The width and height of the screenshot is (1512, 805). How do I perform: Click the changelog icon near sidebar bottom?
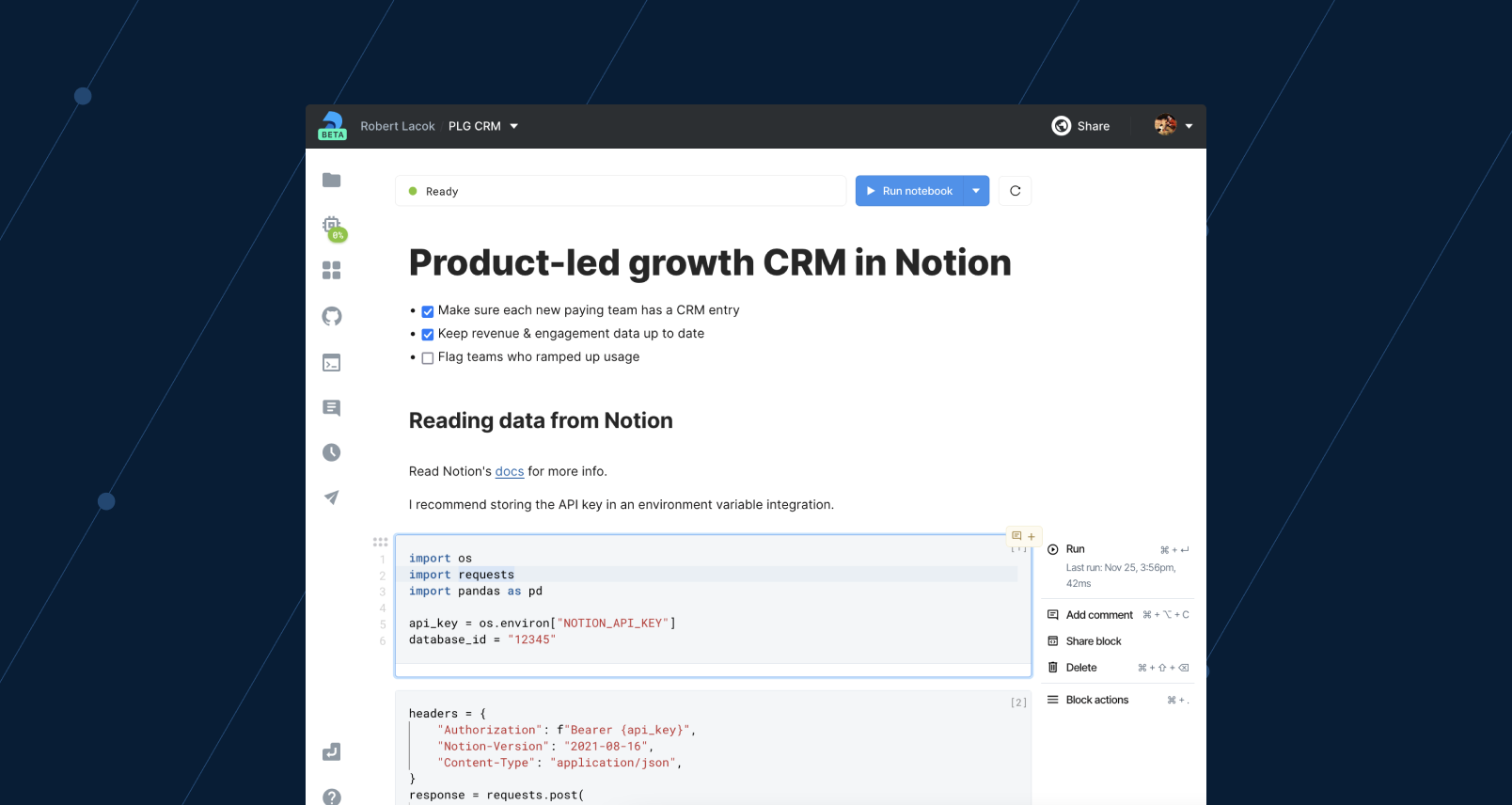coord(331,751)
